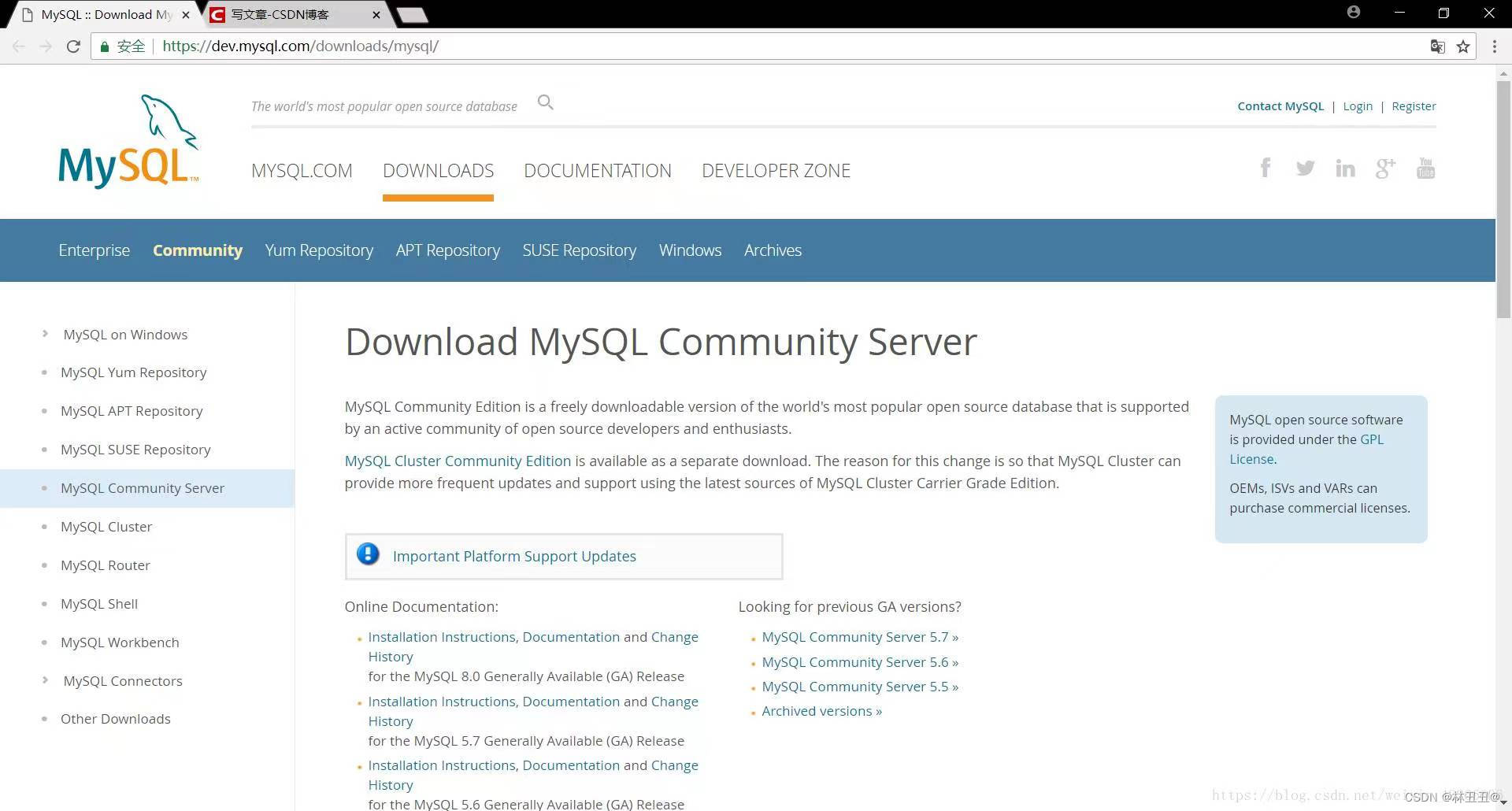Image resolution: width=1512 pixels, height=811 pixels.
Task: Open Archives tab in blue bar
Action: point(773,250)
